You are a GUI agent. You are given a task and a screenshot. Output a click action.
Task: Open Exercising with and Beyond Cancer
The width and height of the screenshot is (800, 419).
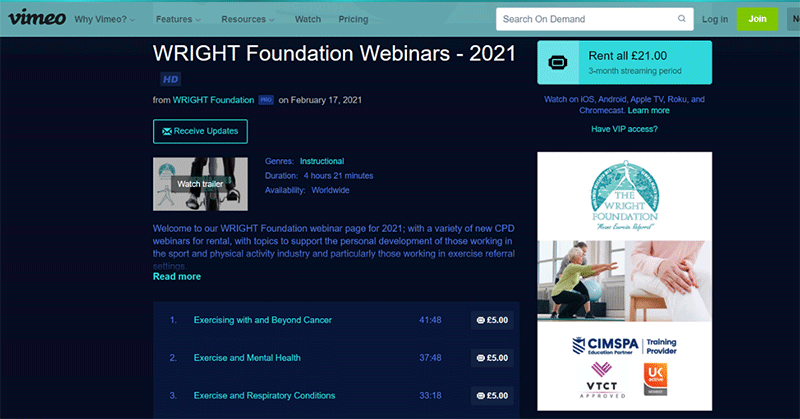[263, 320]
